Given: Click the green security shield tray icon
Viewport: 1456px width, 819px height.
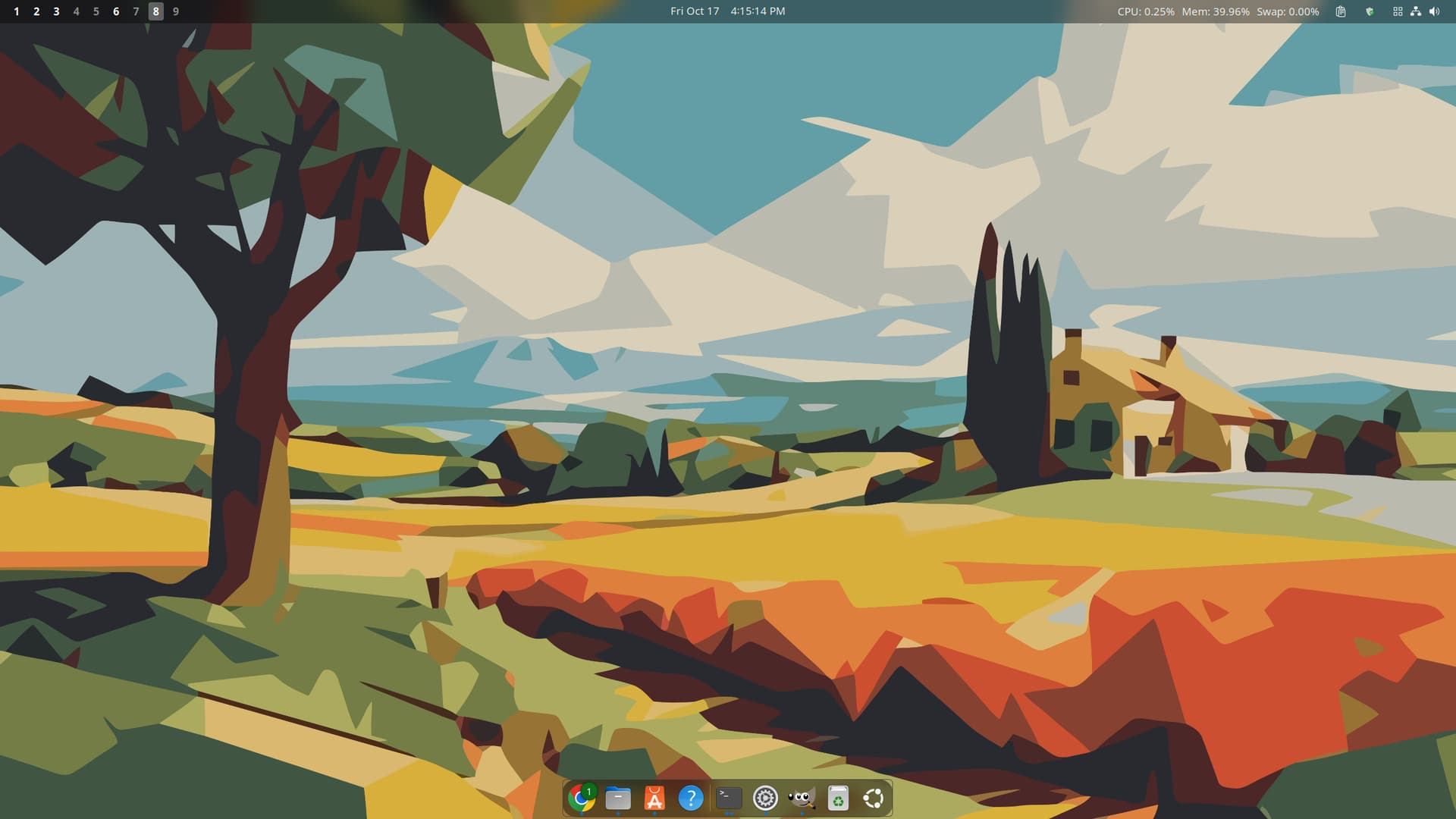Looking at the screenshot, I should pyautogui.click(x=1370, y=11).
